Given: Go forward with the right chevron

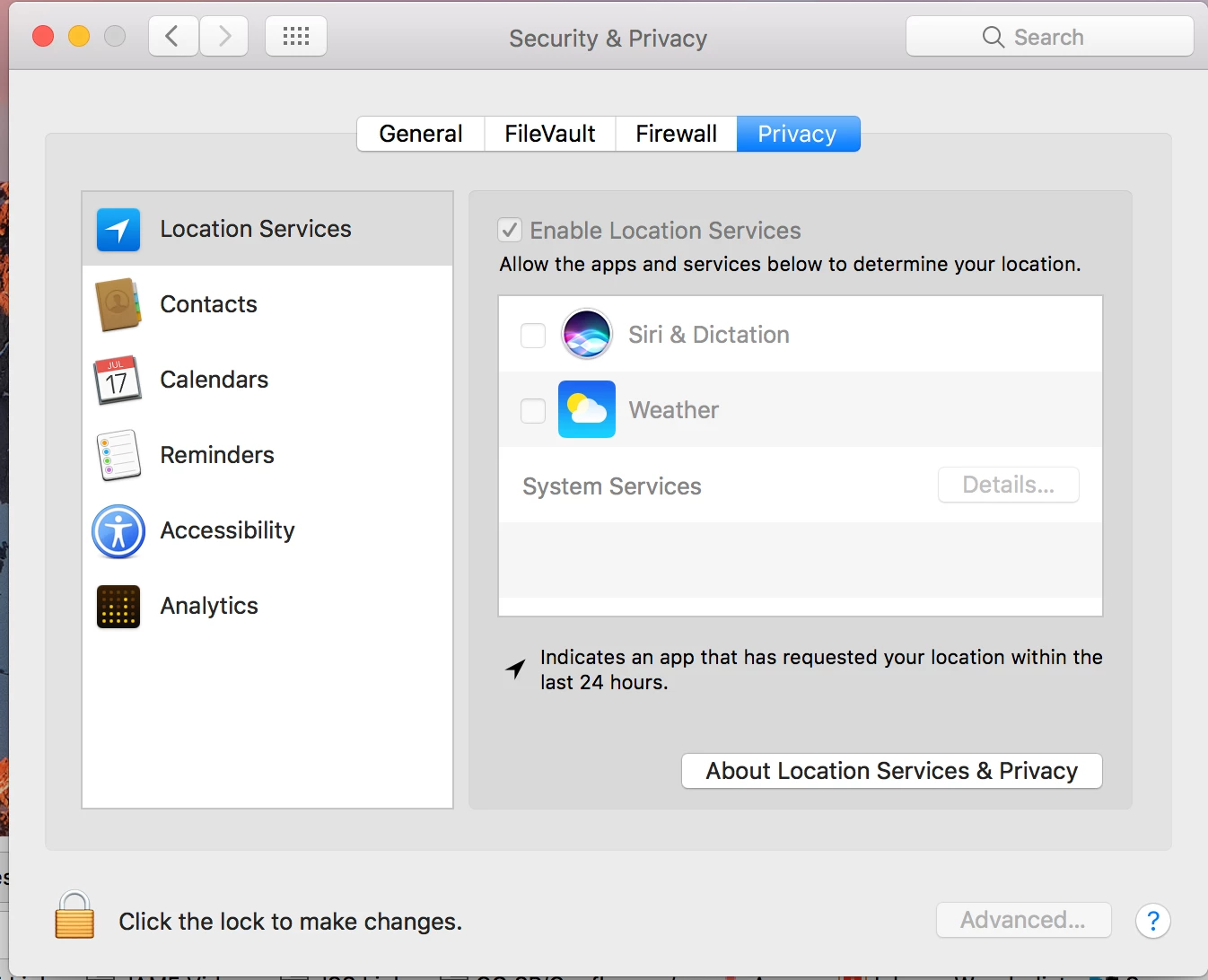Looking at the screenshot, I should (223, 36).
